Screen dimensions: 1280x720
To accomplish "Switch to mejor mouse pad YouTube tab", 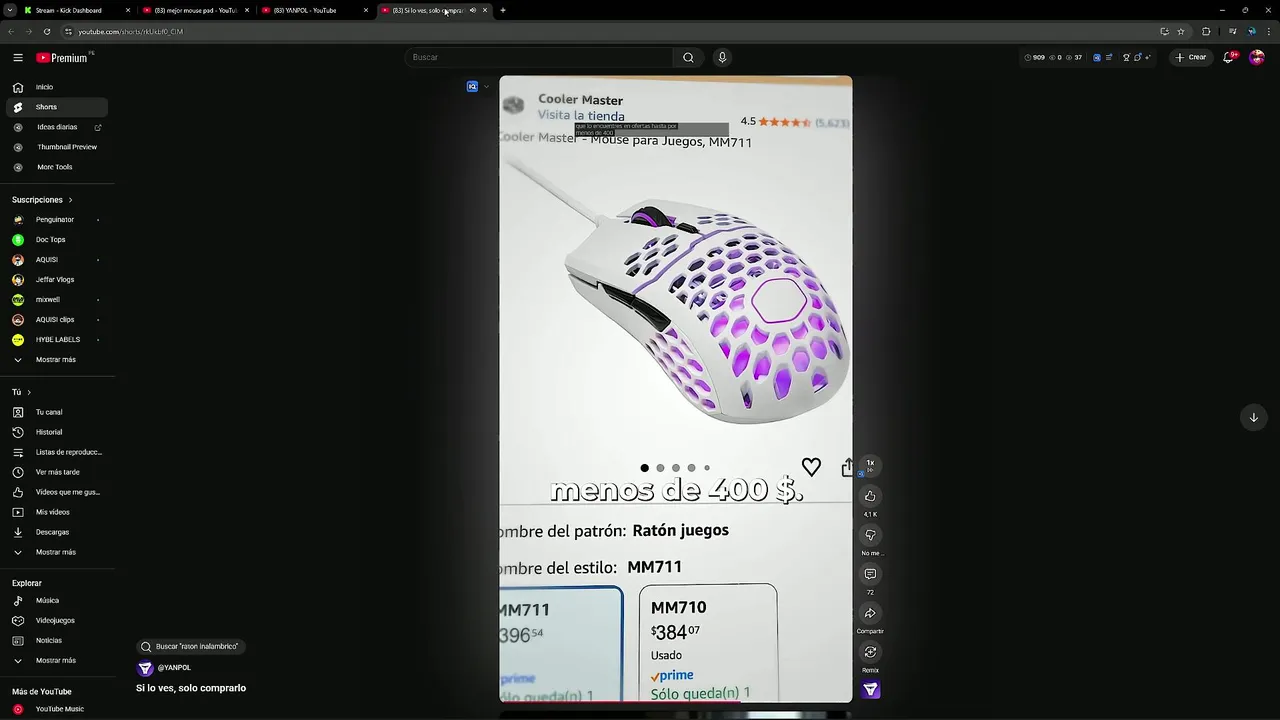I will (195, 10).
